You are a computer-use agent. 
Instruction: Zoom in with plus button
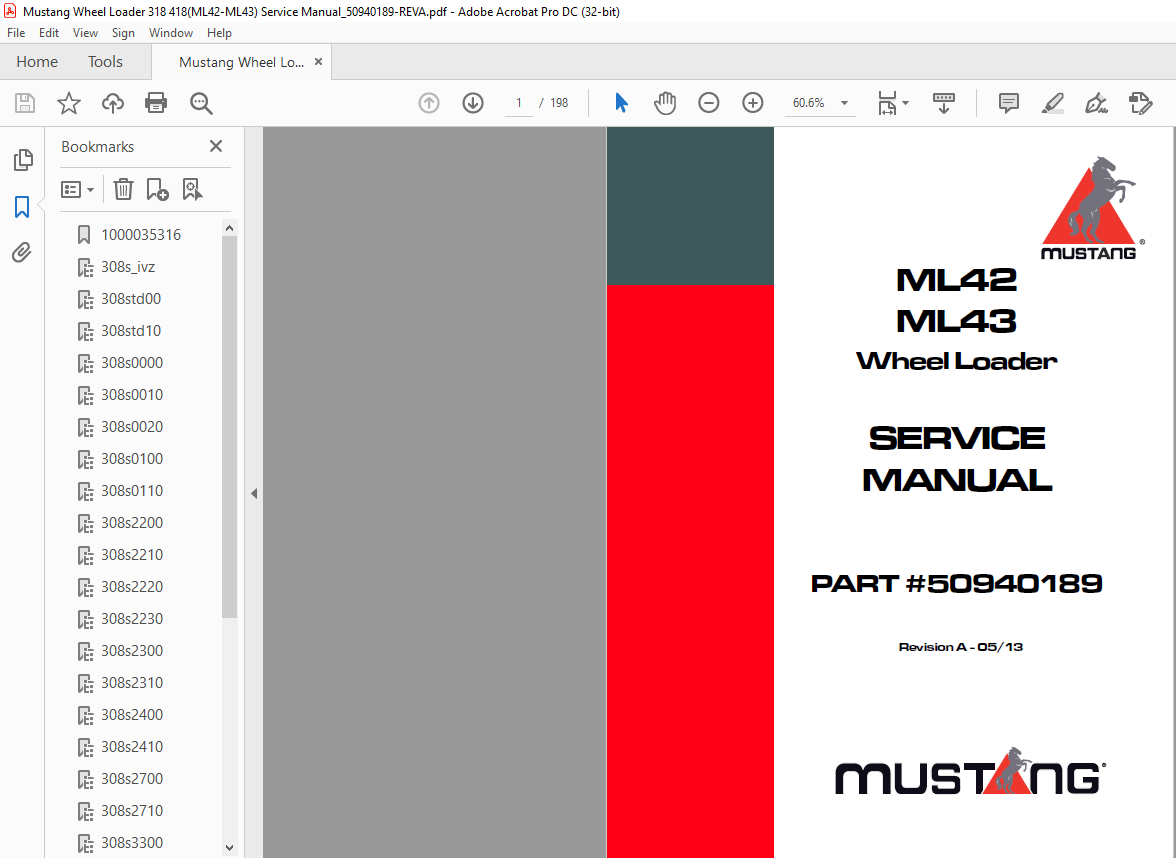(752, 103)
